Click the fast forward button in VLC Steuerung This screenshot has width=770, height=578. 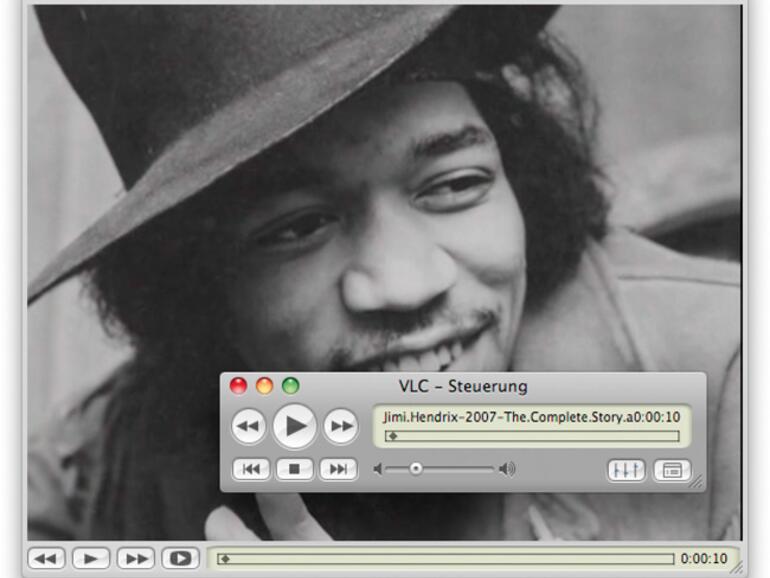[x=341, y=426]
